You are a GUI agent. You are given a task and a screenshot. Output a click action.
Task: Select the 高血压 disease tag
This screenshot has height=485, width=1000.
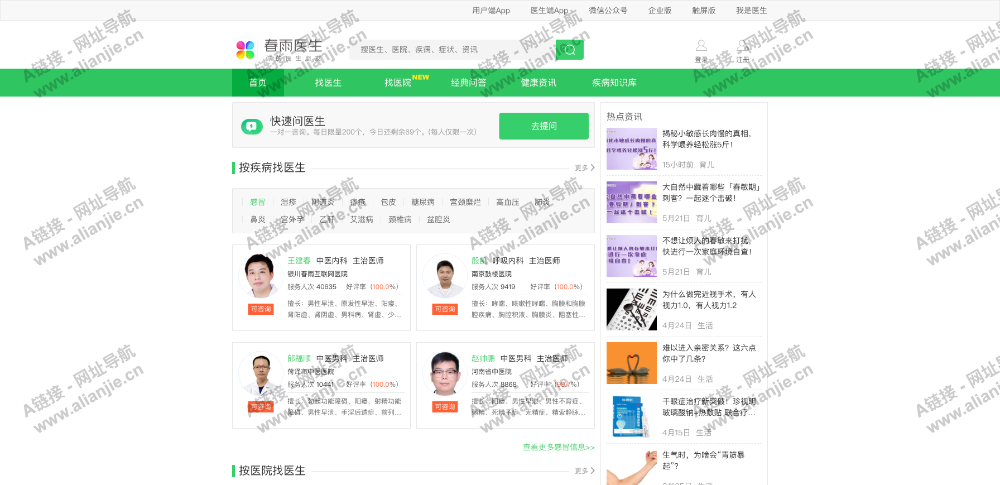pyautogui.click(x=508, y=202)
